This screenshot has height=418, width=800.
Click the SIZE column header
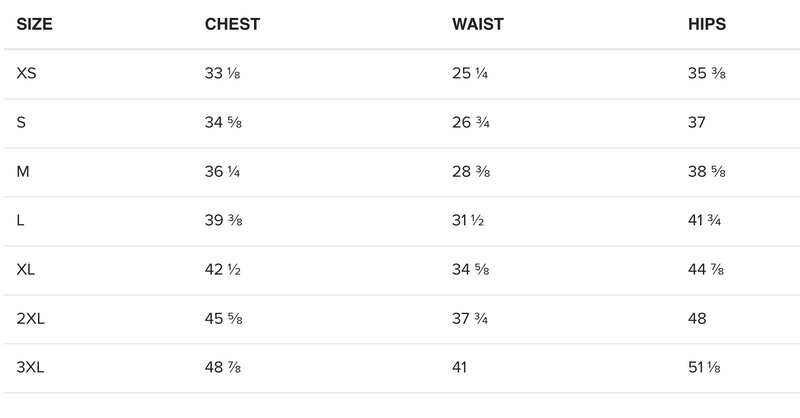click(x=34, y=25)
